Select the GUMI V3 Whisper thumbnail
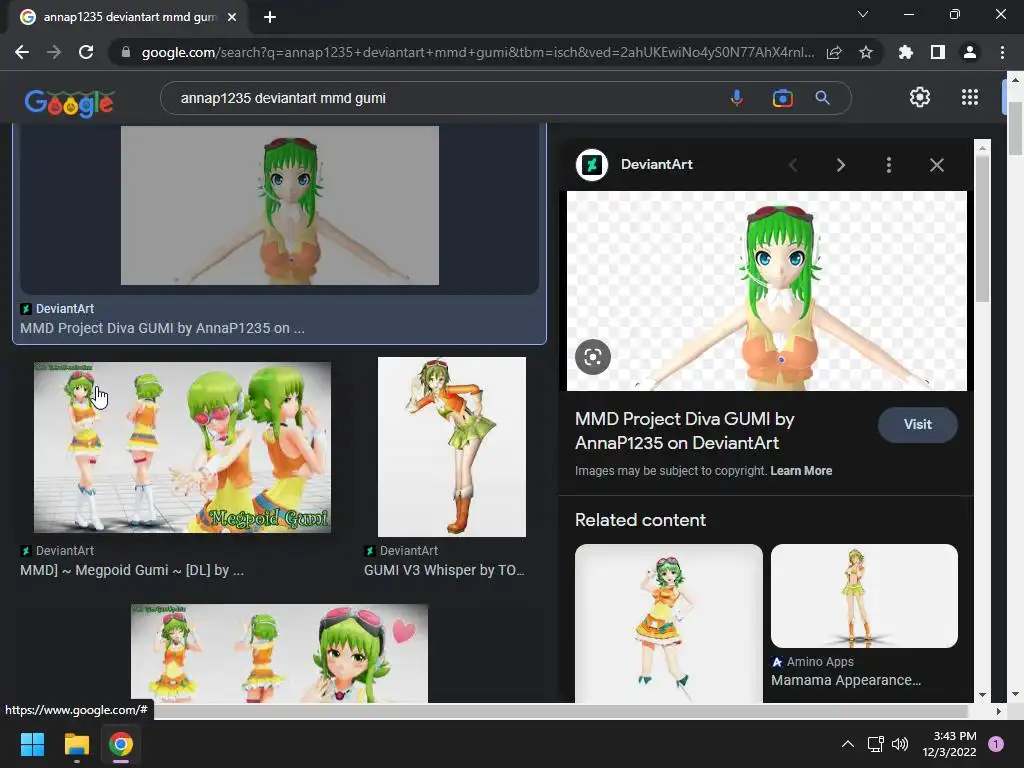Viewport: 1024px width, 768px height. tap(452, 447)
